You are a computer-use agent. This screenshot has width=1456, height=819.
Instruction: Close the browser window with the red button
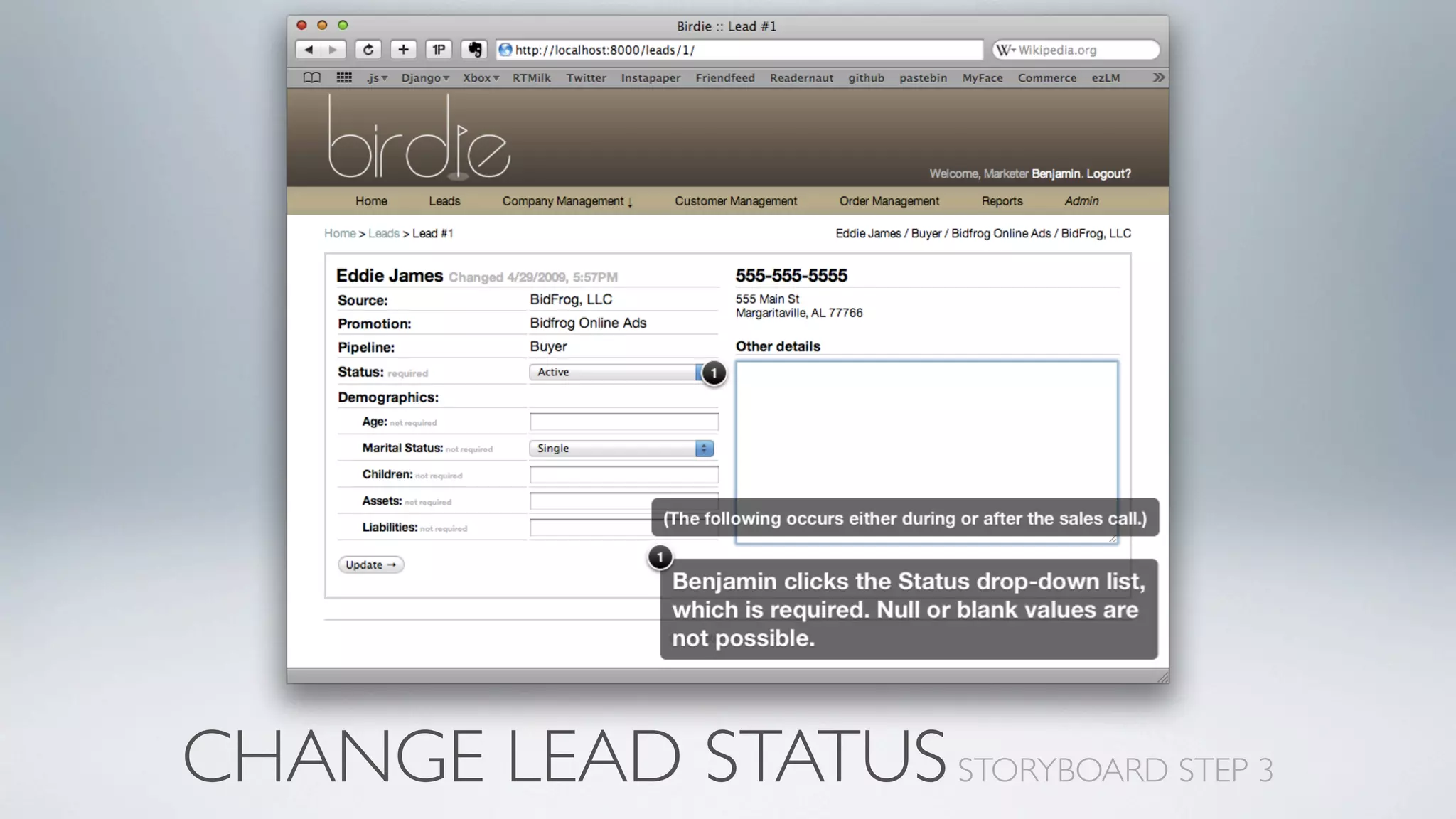pos(301,25)
